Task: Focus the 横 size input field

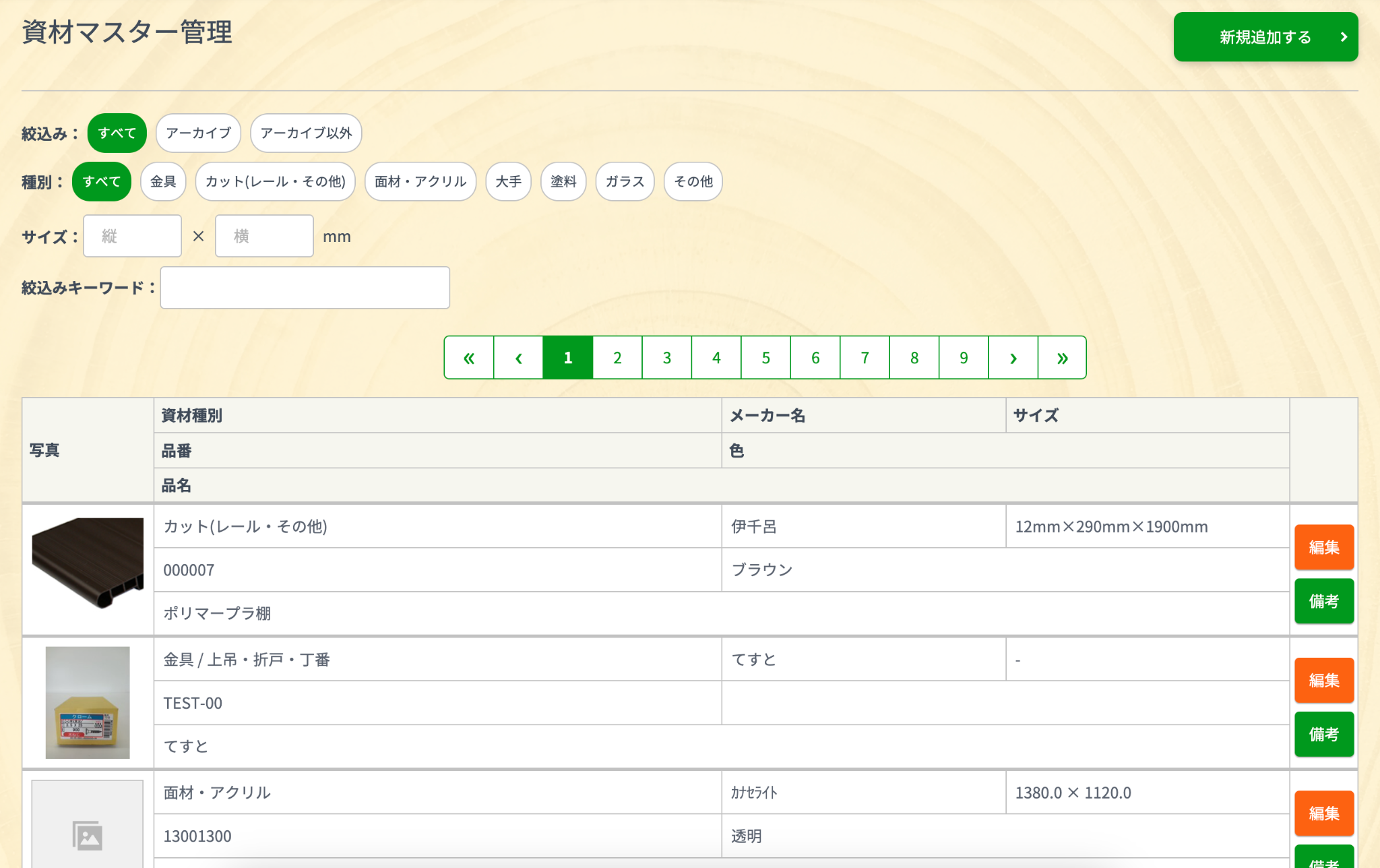Action: pyautogui.click(x=264, y=236)
